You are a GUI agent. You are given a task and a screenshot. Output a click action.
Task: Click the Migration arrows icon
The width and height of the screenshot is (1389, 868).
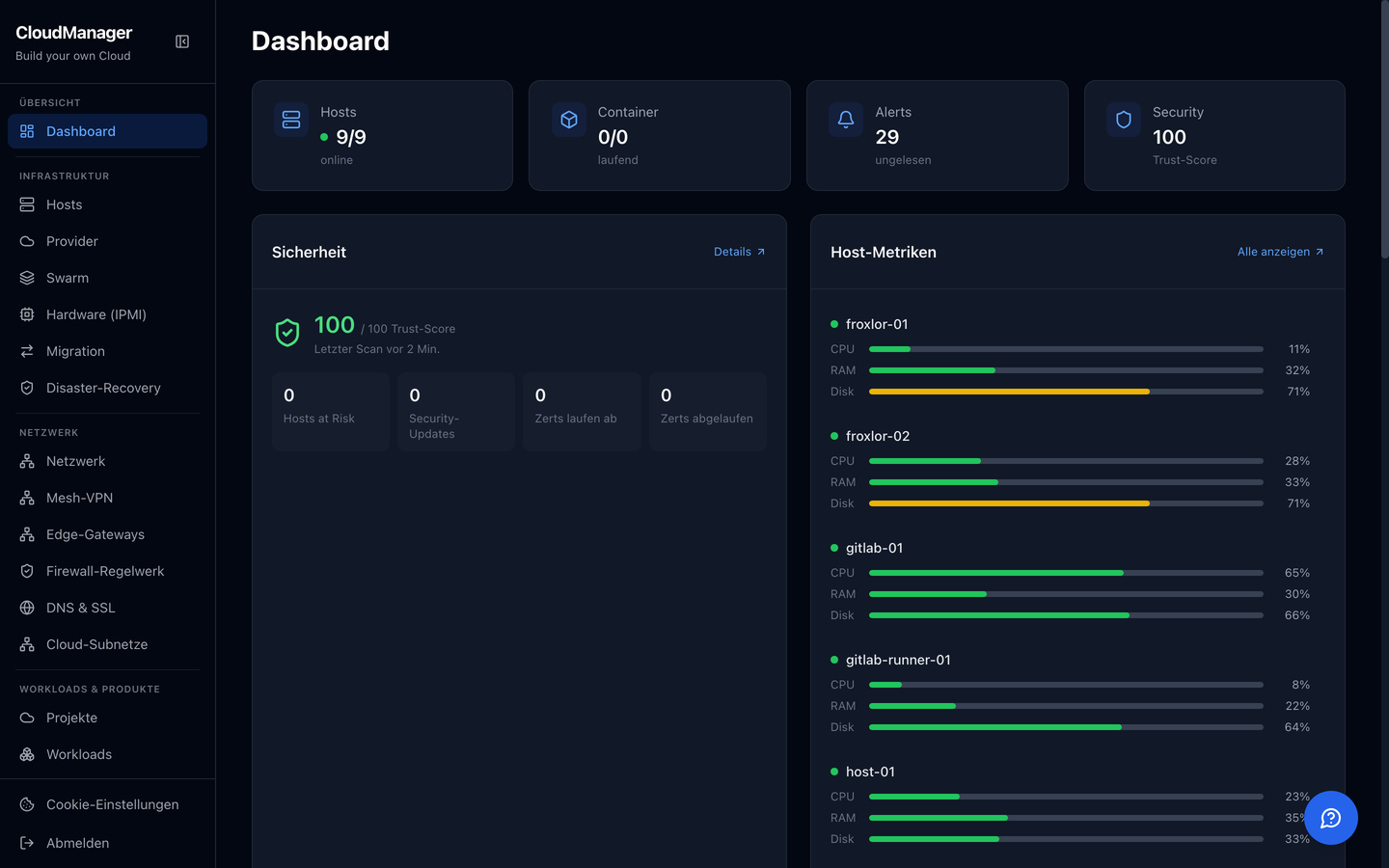(x=27, y=351)
